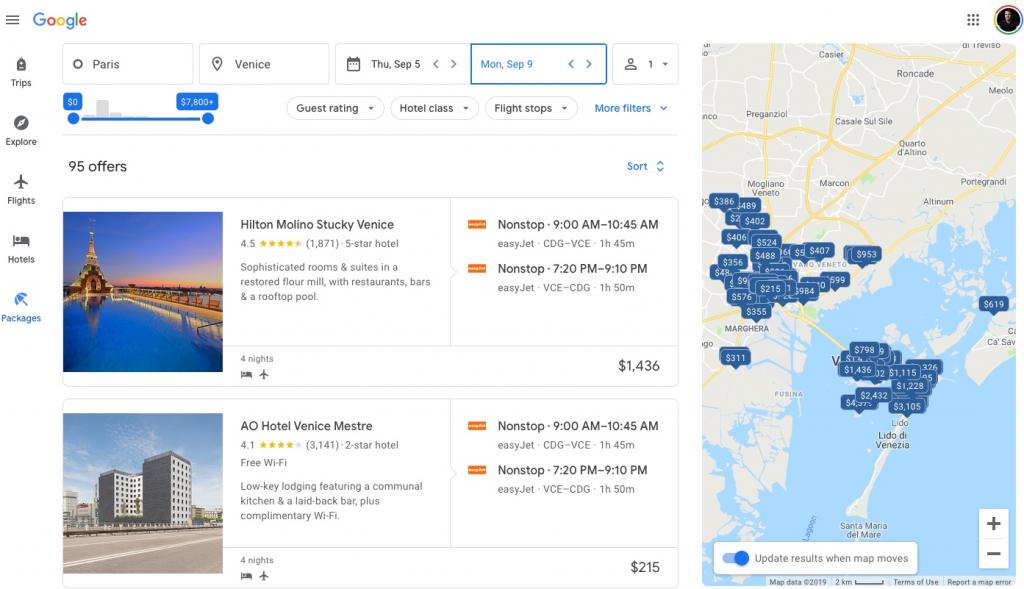Select the $798 map price marker

[864, 350]
